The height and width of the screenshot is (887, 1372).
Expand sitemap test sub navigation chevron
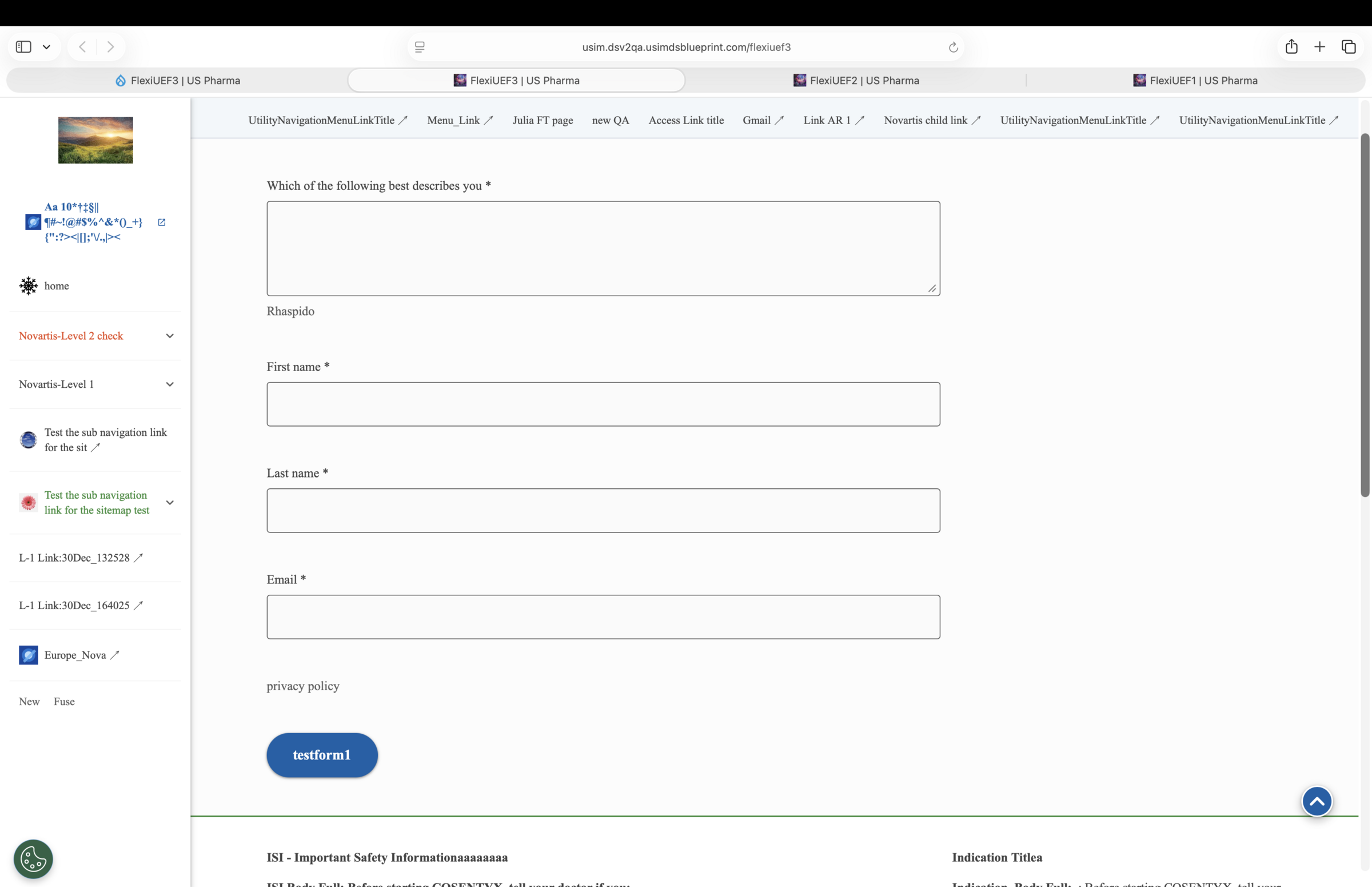pyautogui.click(x=170, y=503)
